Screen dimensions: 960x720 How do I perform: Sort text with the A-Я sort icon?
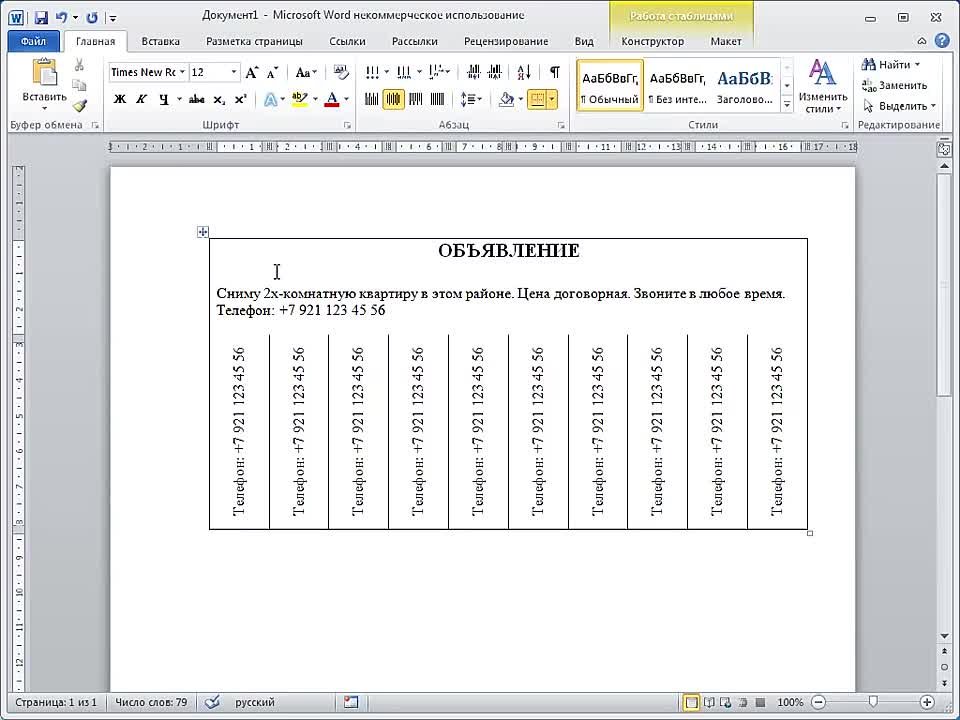(524, 73)
